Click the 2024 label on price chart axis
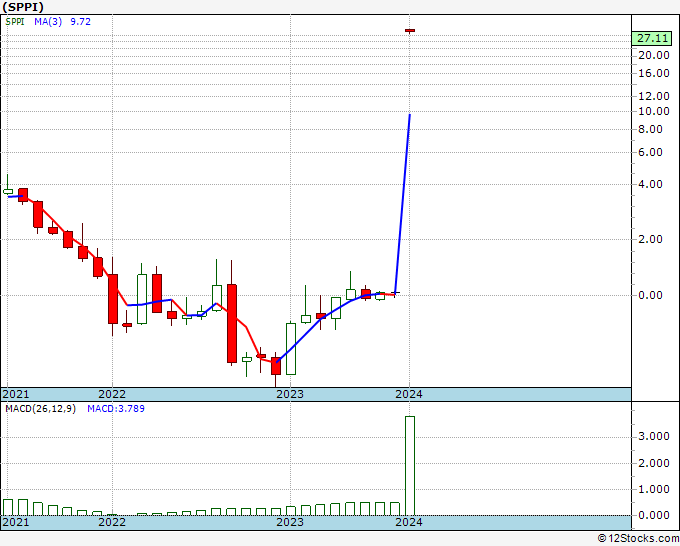Screen dimensions: 680x546 pyautogui.click(x=409, y=394)
